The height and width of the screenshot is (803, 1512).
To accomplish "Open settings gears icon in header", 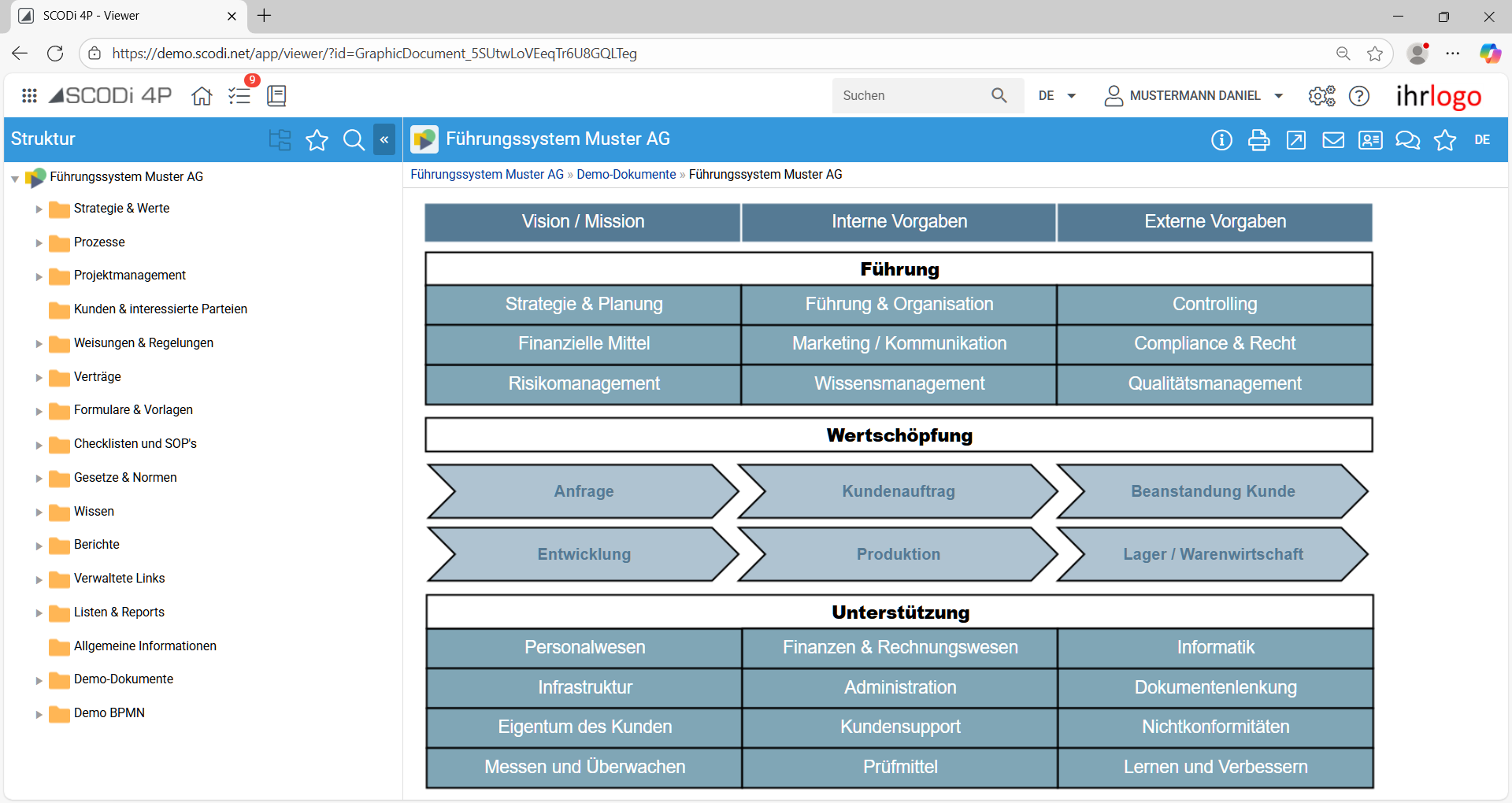I will pos(1321,95).
